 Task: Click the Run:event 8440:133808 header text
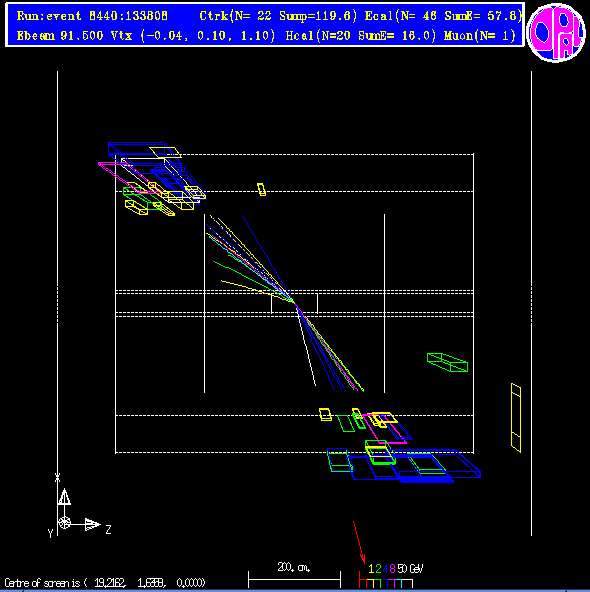[92, 16]
